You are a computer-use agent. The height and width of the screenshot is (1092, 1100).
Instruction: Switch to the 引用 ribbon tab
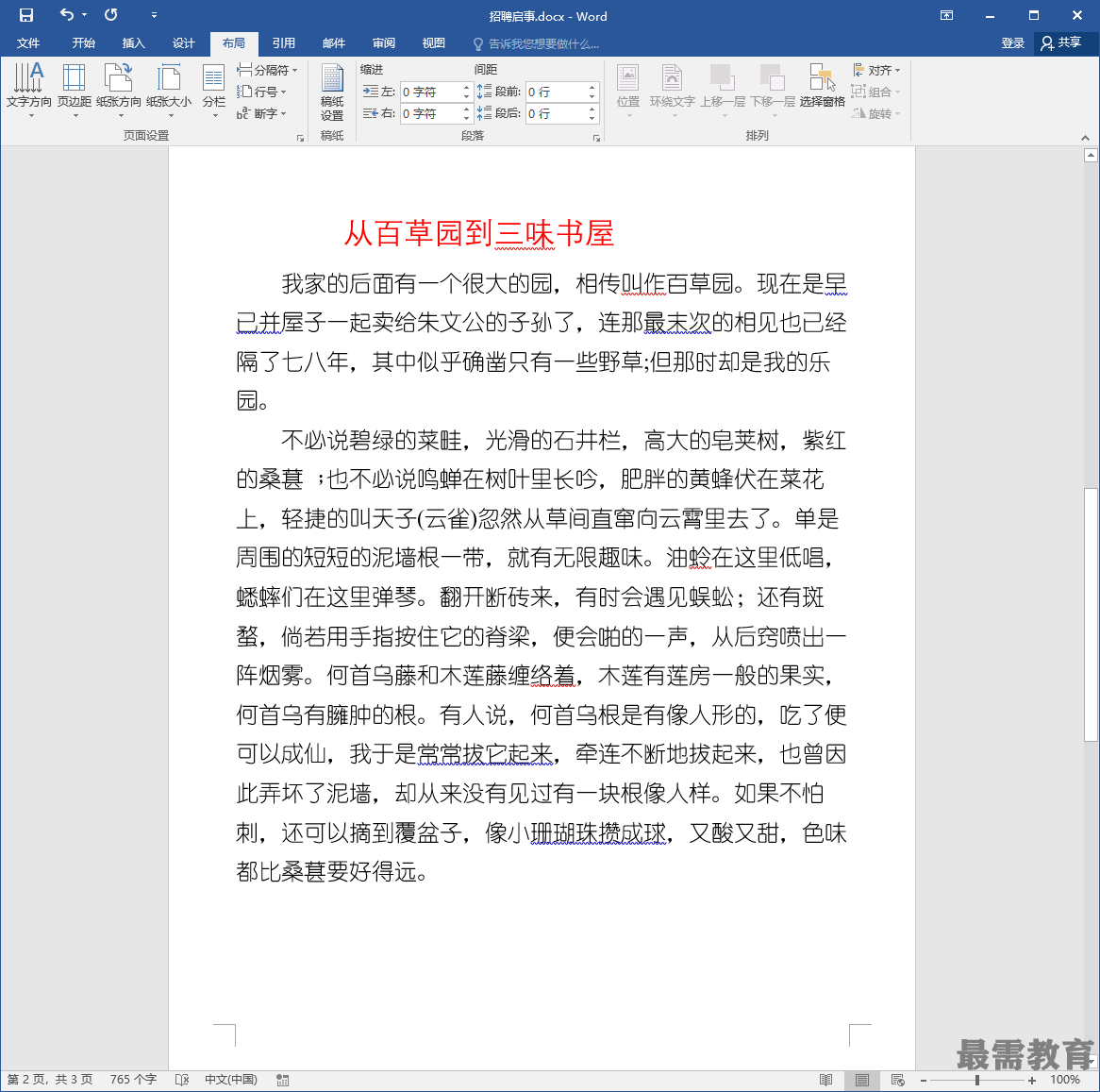pyautogui.click(x=283, y=42)
